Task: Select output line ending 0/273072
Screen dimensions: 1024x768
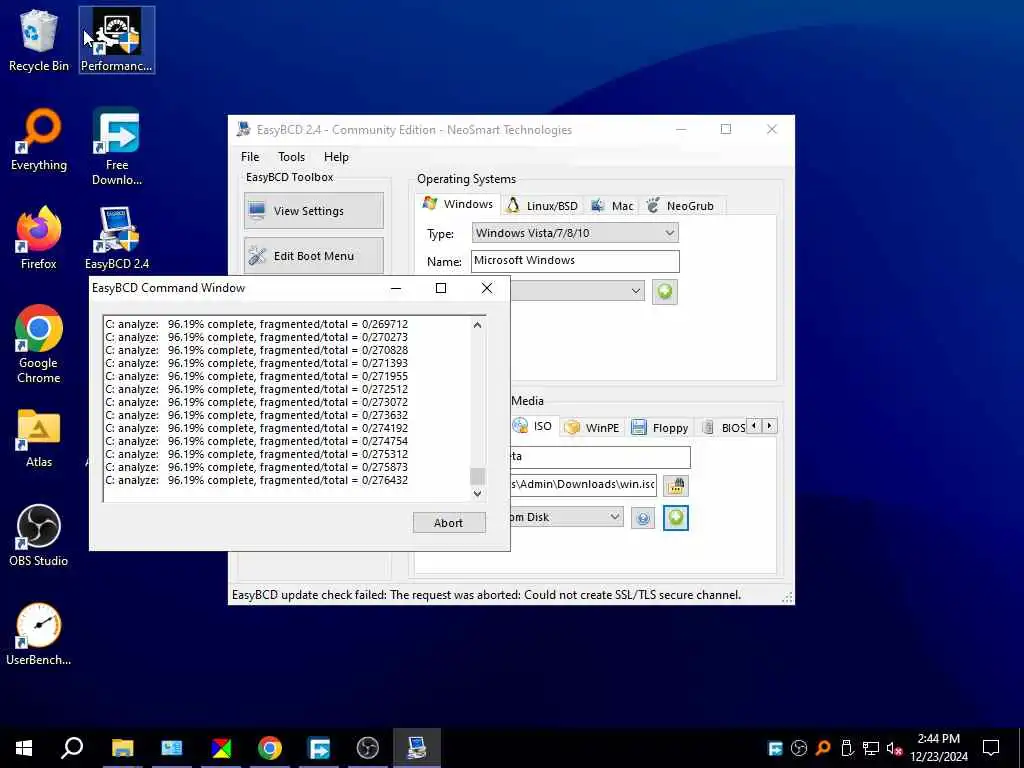Action: pos(257,402)
